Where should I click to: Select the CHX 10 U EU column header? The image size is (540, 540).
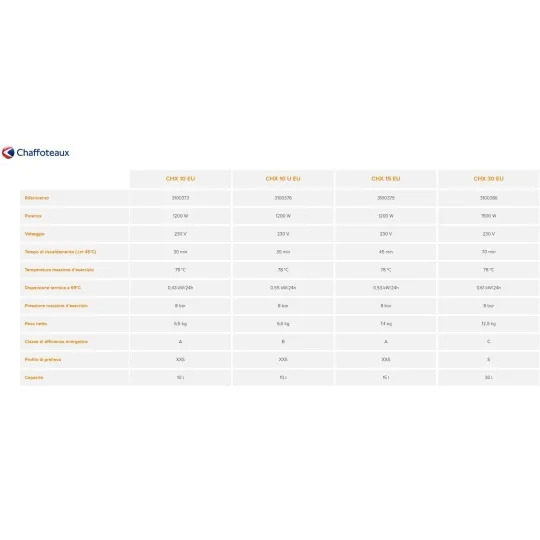coord(283,179)
